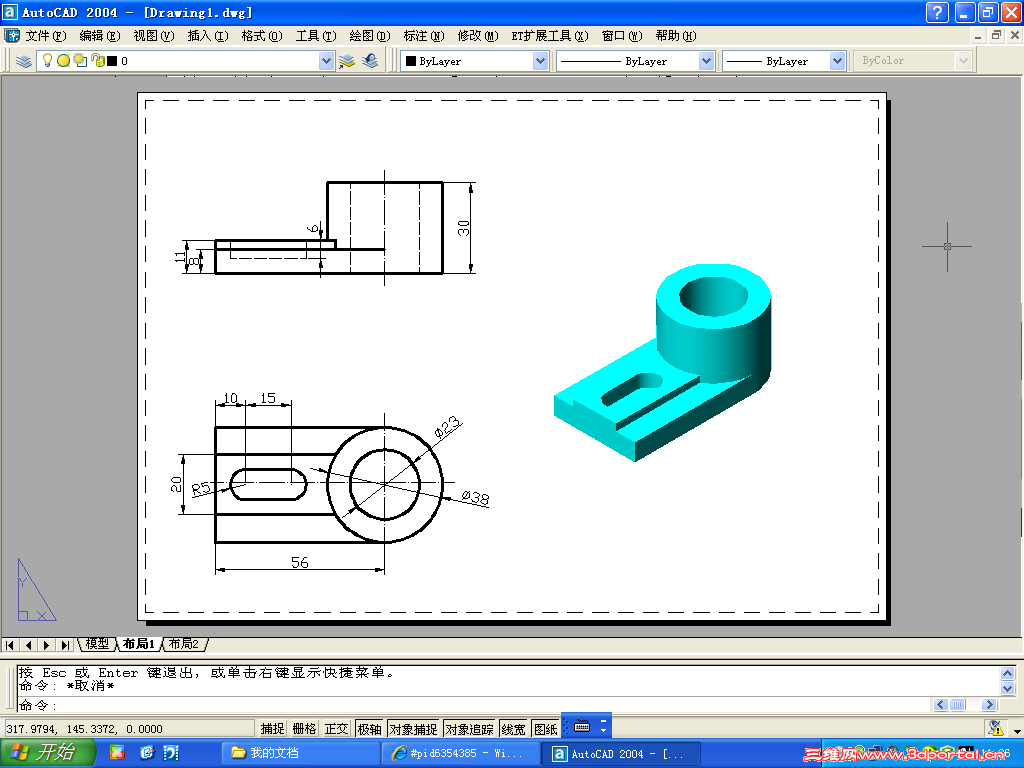
Task: Open the ET扩展工具(X) menu
Action: (x=550, y=36)
